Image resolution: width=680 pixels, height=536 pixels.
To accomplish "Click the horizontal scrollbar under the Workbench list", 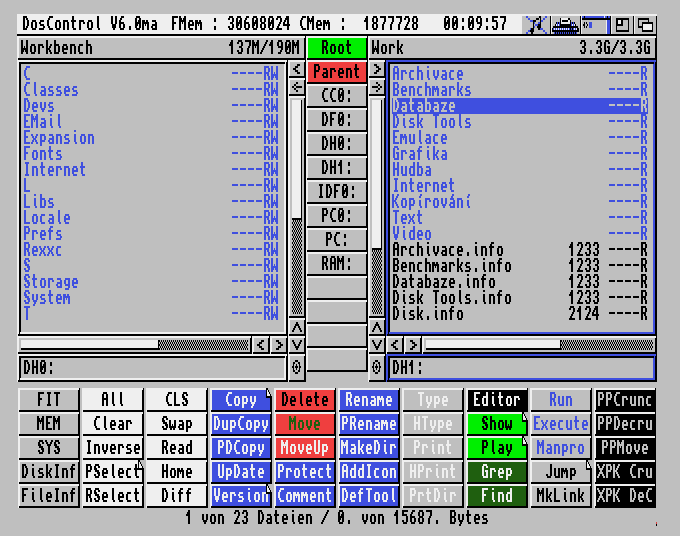I will 135,345.
